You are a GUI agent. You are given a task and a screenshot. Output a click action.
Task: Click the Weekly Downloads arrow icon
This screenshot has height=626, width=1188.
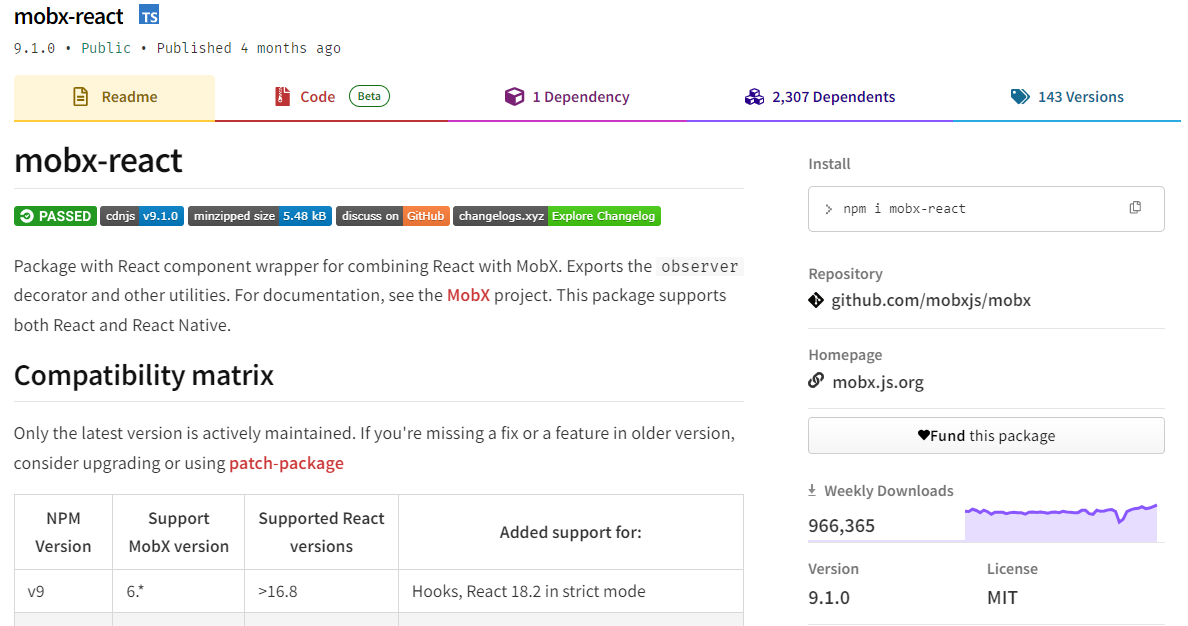pyautogui.click(x=812, y=490)
